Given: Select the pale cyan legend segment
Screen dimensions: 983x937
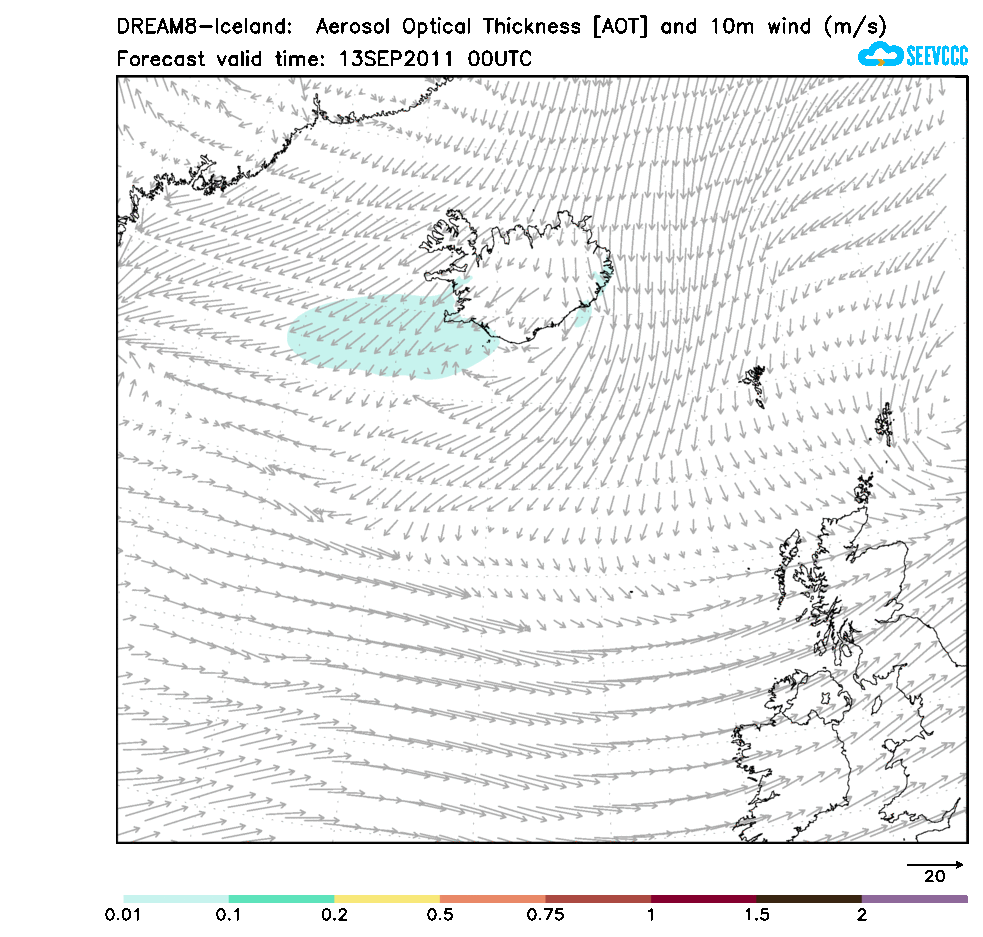Looking at the screenshot, I should [x=176, y=899].
